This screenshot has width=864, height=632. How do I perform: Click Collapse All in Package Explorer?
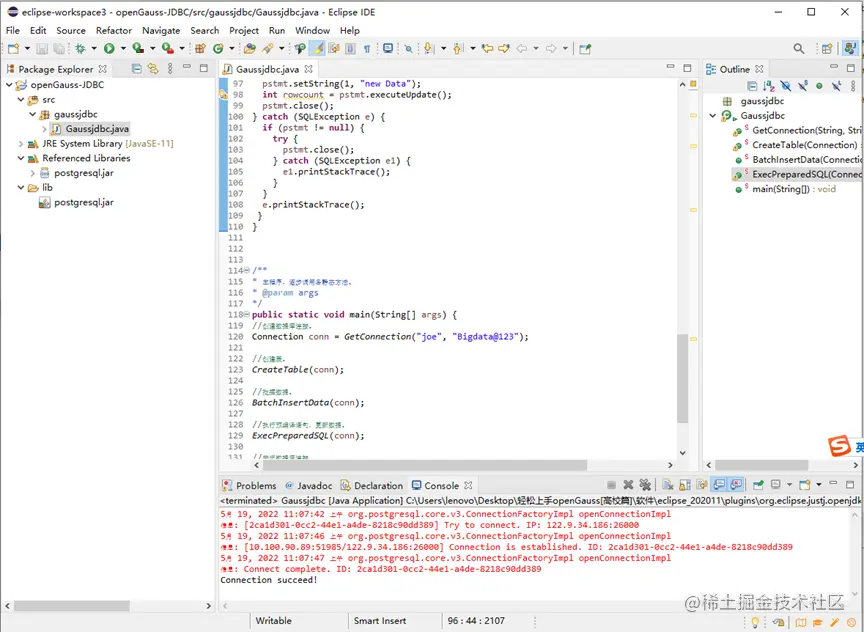(137, 69)
